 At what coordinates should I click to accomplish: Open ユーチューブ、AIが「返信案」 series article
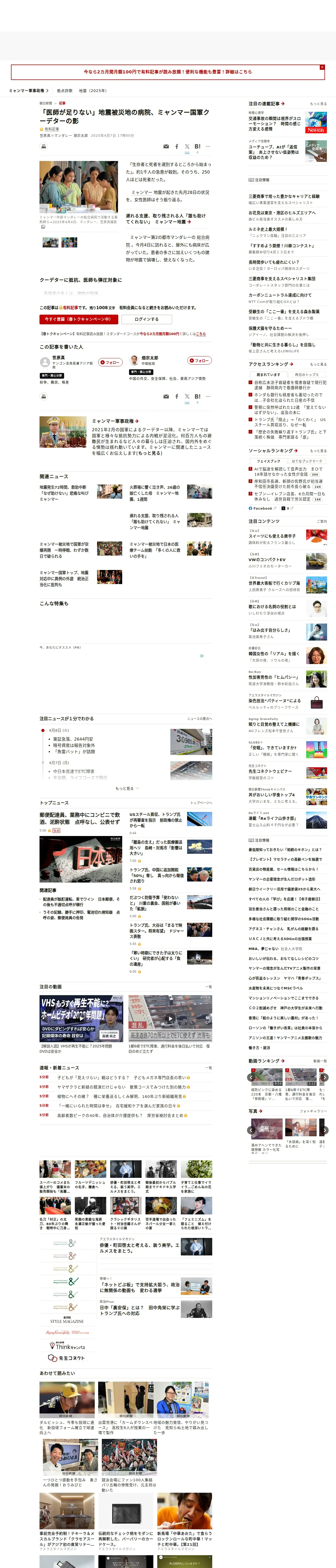[x=275, y=152]
